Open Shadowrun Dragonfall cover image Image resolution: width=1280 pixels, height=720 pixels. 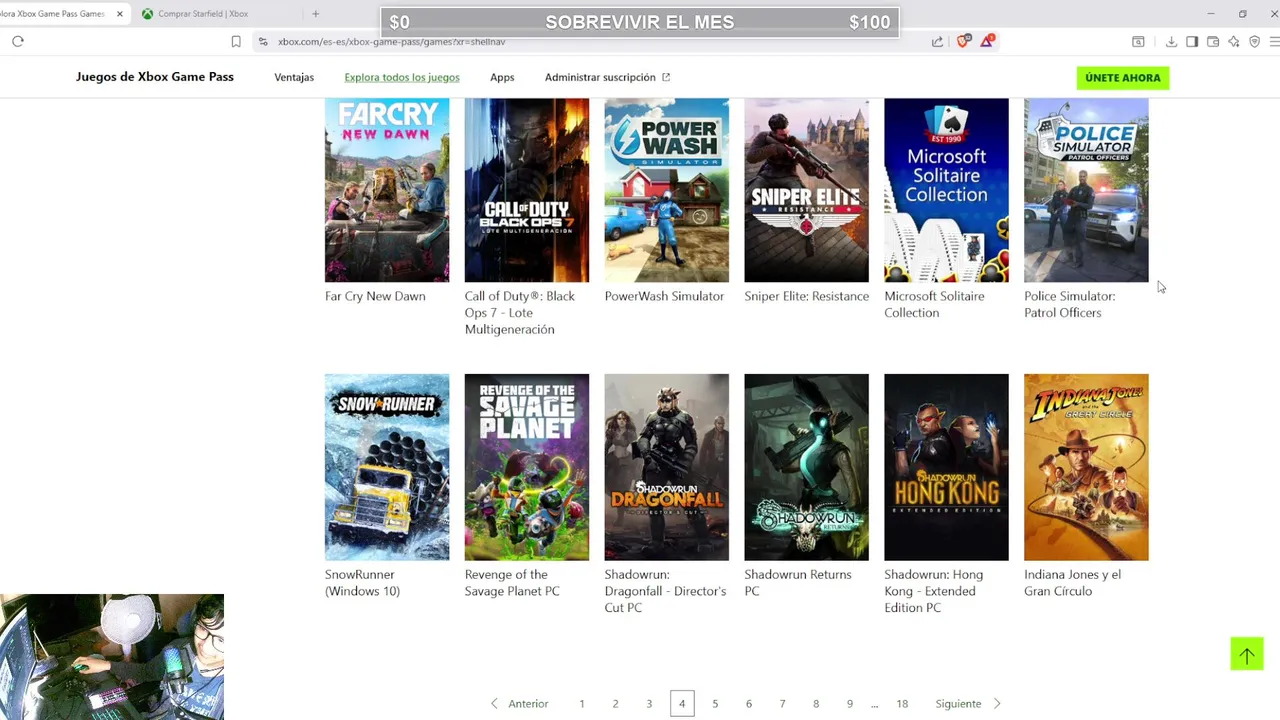click(x=667, y=467)
